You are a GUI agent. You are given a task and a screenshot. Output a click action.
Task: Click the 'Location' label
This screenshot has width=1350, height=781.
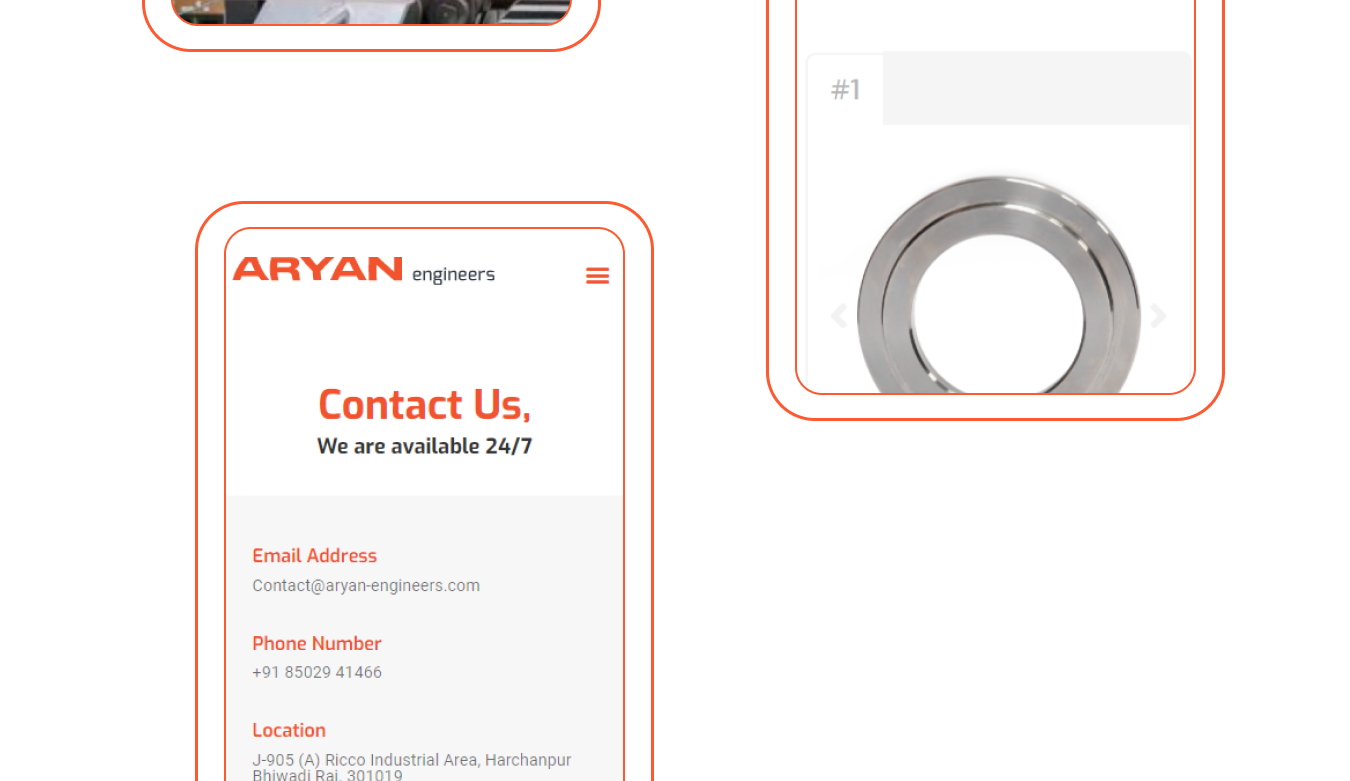pyautogui.click(x=289, y=730)
